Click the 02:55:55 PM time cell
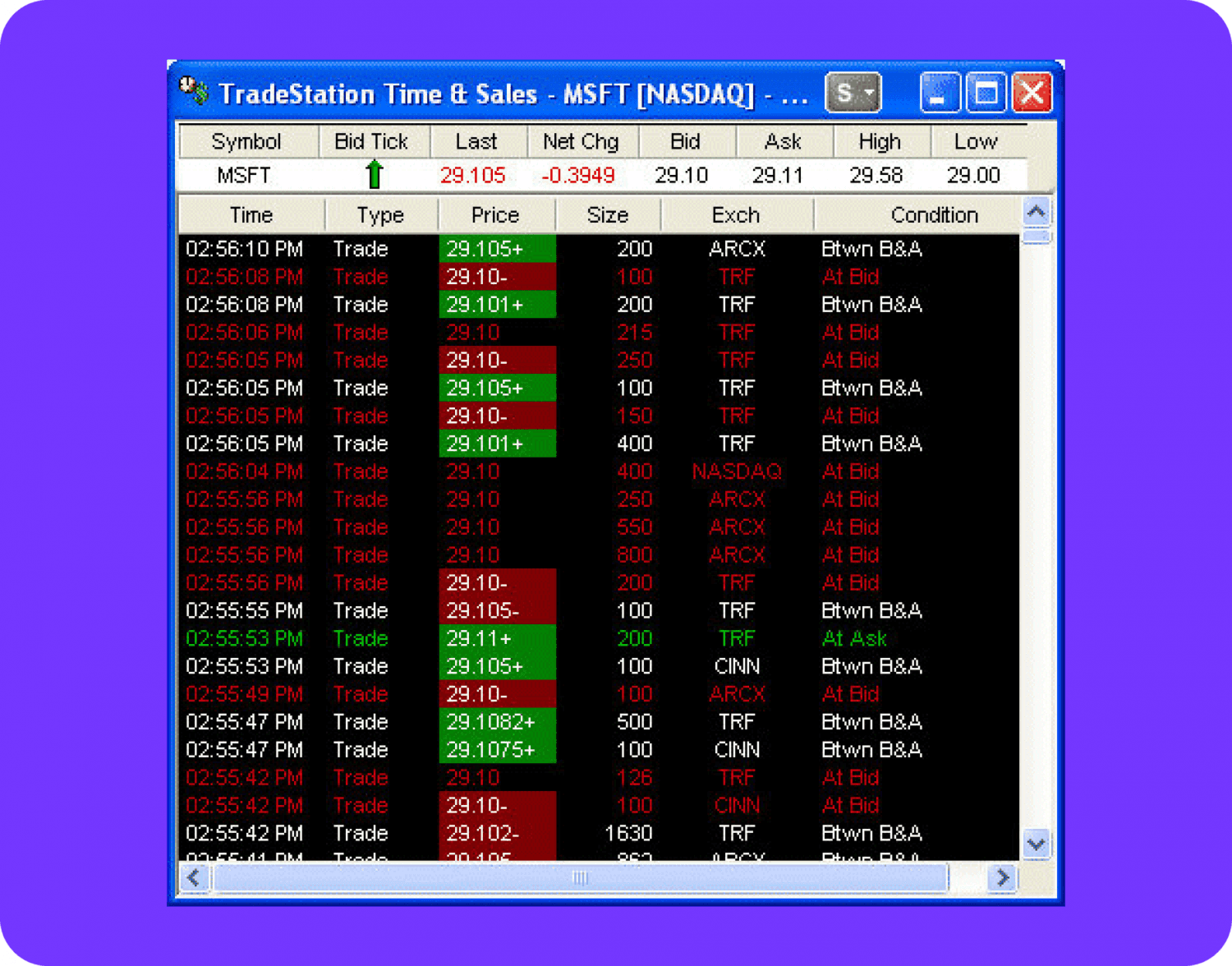 [x=245, y=610]
